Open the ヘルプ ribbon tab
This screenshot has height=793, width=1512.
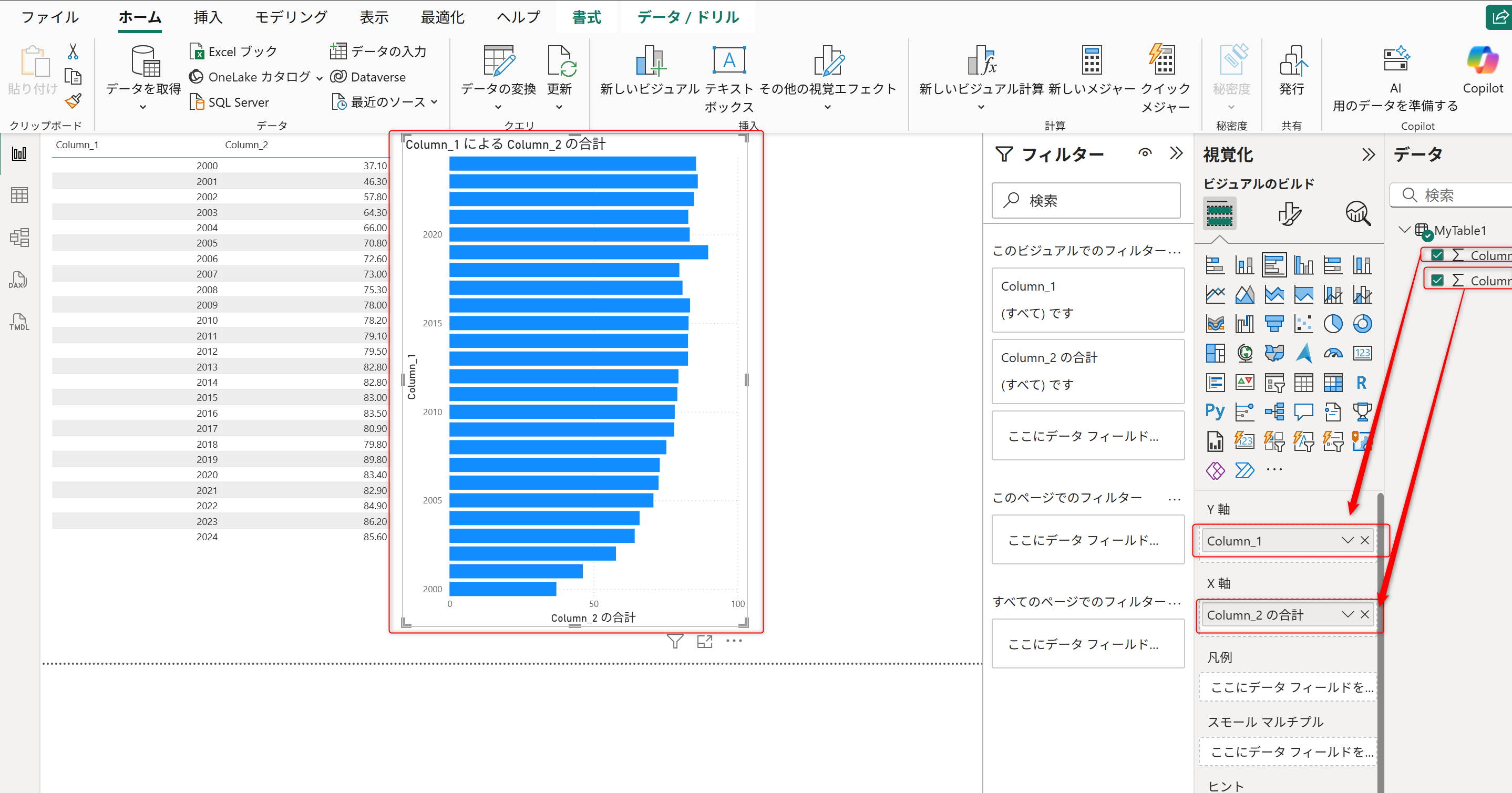coord(517,17)
